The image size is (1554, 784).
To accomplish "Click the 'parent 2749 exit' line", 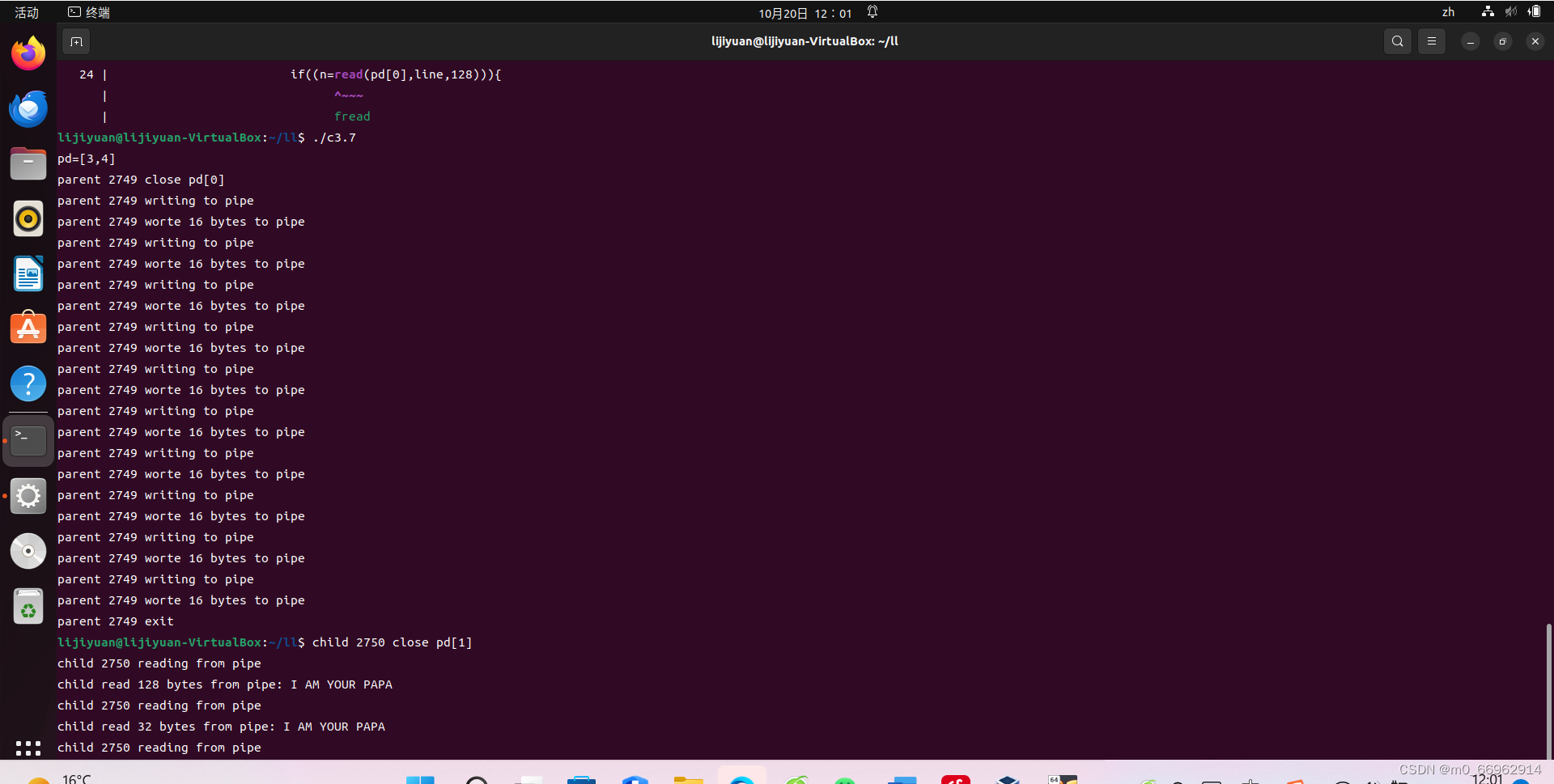I will [x=116, y=621].
